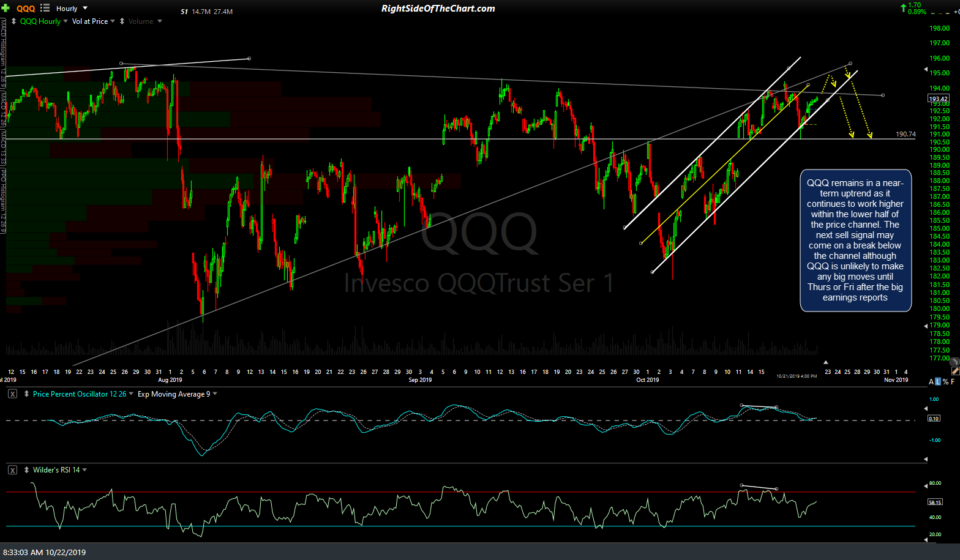The height and width of the screenshot is (560, 960).
Task: Click the Oct 2019 label on time axis
Action: click(647, 380)
